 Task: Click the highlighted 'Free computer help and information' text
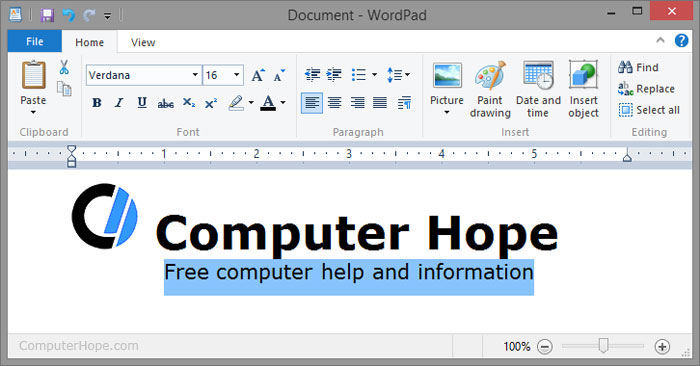tap(349, 272)
